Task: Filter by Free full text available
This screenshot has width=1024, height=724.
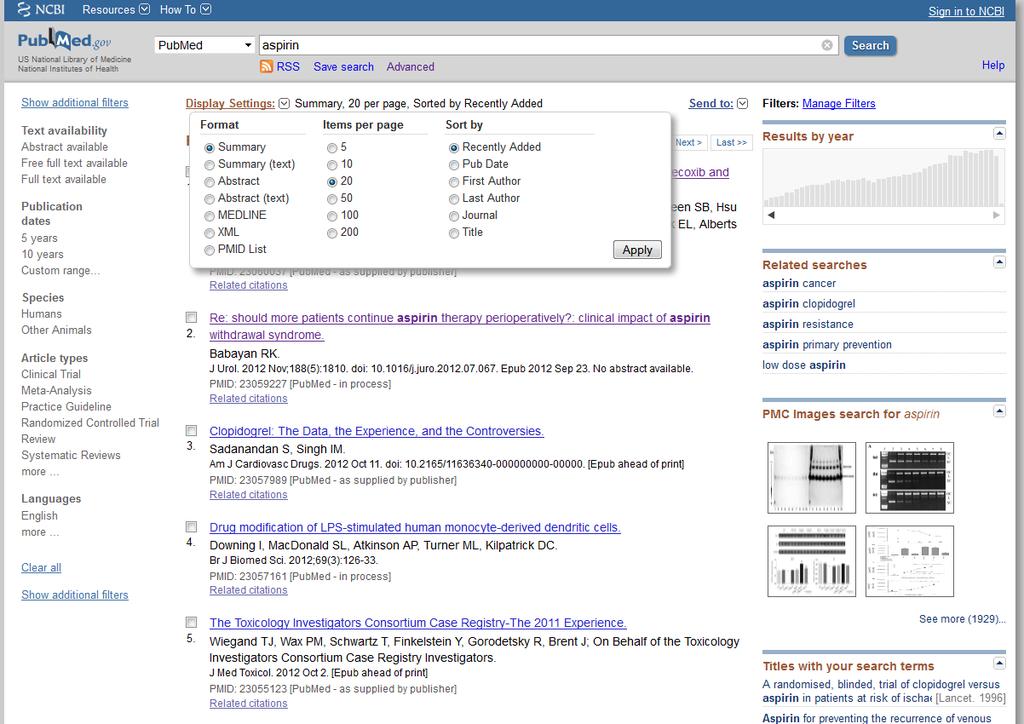Action: click(x=74, y=163)
